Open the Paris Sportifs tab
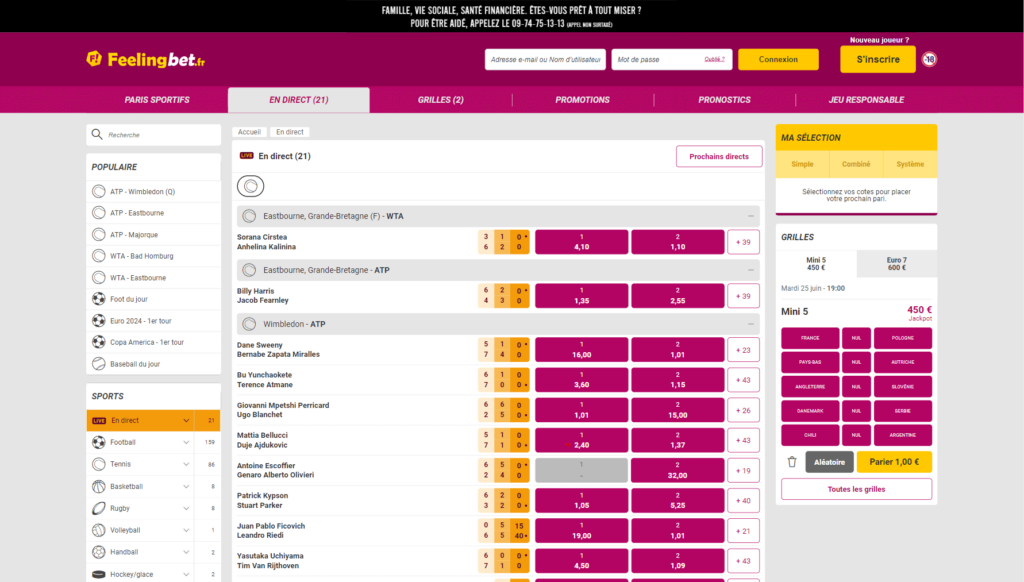The image size is (1024, 582). tap(157, 100)
